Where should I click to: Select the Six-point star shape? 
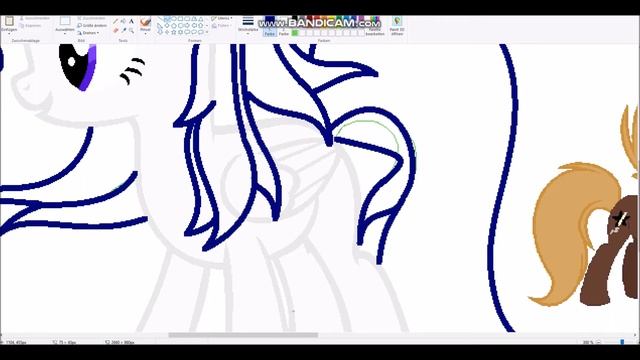[x=180, y=32]
